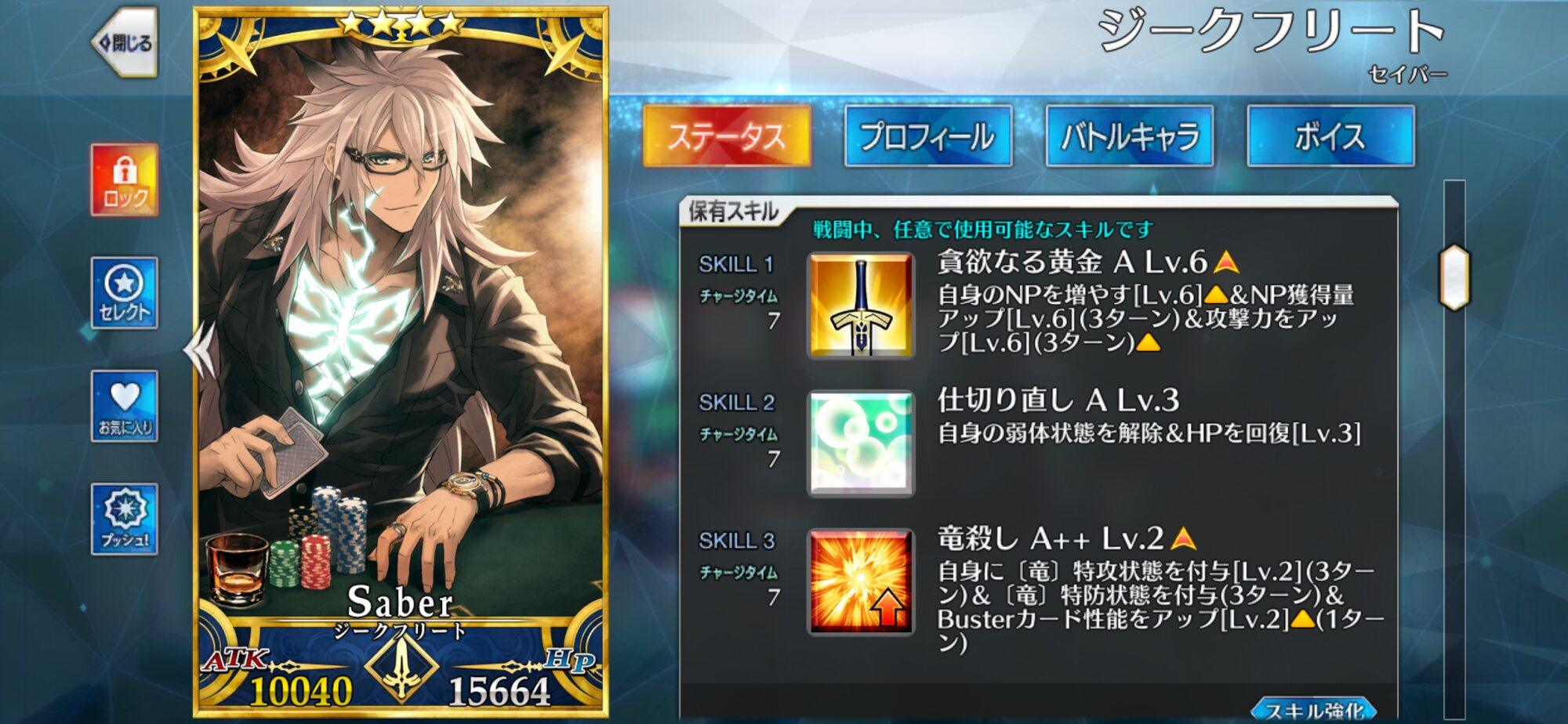Click the 閉じる close arrow button
Image resolution: width=1568 pixels, height=724 pixels.
(x=125, y=42)
